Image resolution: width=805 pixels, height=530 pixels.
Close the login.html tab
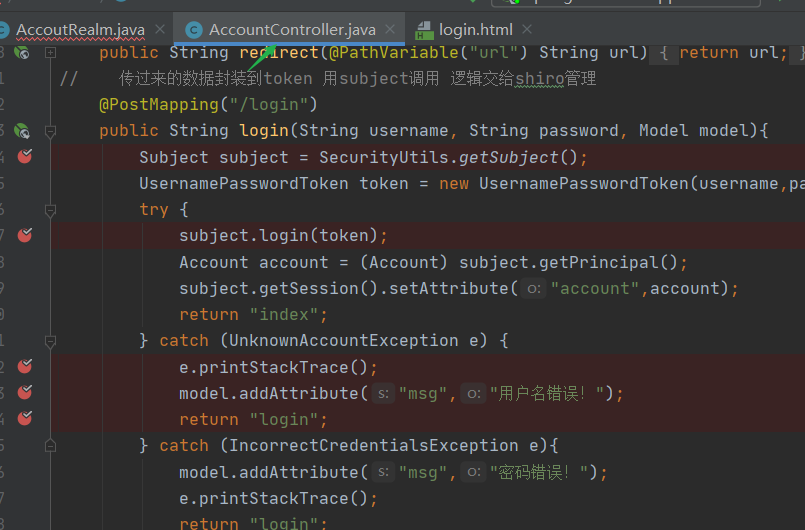pos(527,29)
